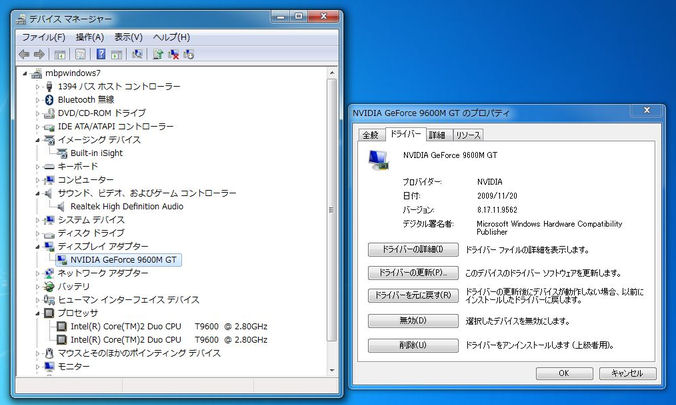Collapse the mbpwindows7 root node
The height and width of the screenshot is (405, 676).
click(x=25, y=74)
